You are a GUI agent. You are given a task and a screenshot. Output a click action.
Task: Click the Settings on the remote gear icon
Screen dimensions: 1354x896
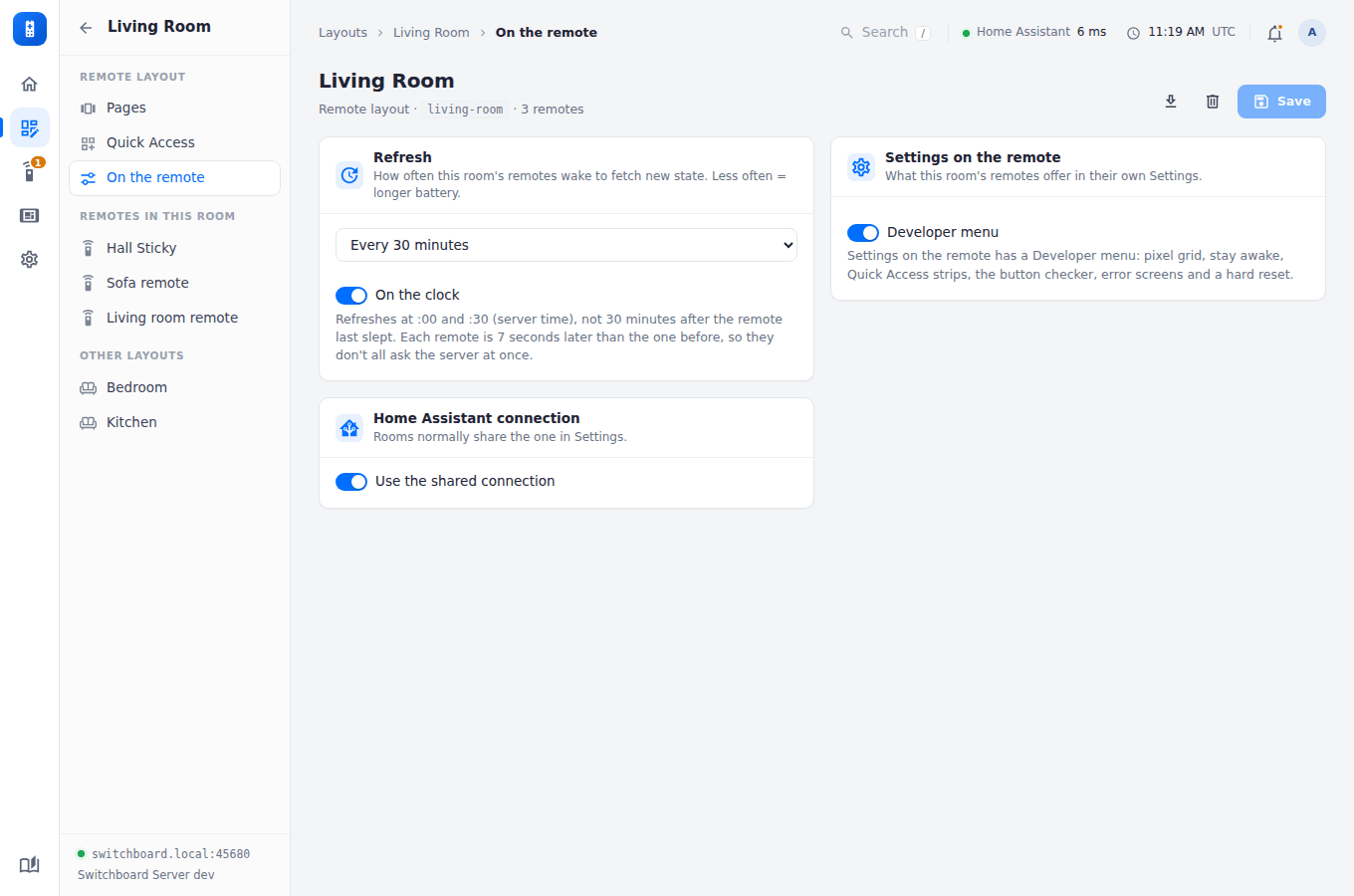[861, 167]
